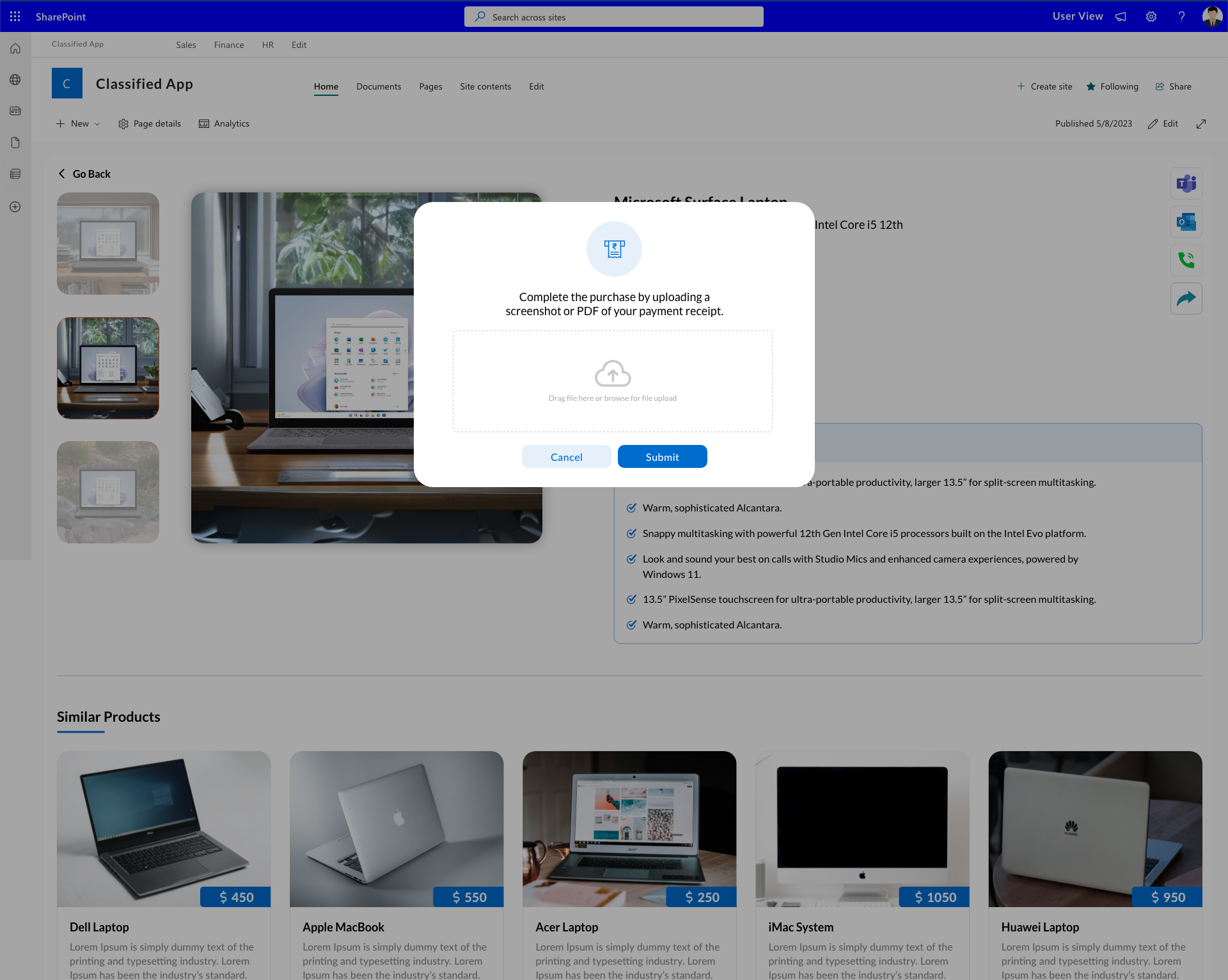Click the Go Back link text
Screen dimensions: 1228x980
[91, 174]
